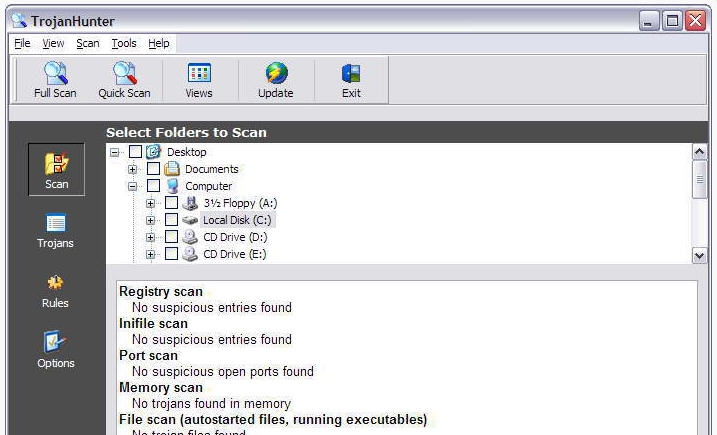Screen dimensions: 717x435
Task: Open the Scan menu
Action: click(x=88, y=43)
